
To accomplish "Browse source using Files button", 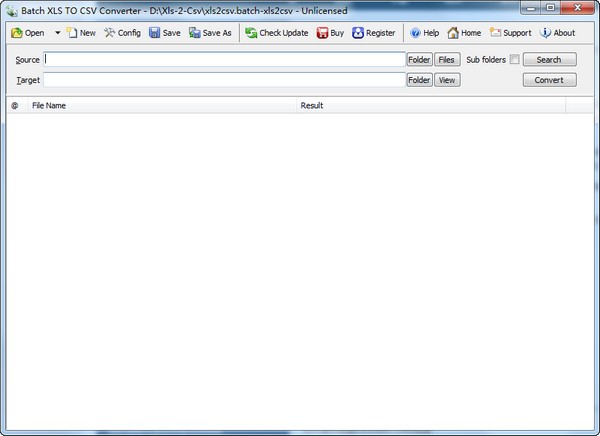I will (x=447, y=60).
